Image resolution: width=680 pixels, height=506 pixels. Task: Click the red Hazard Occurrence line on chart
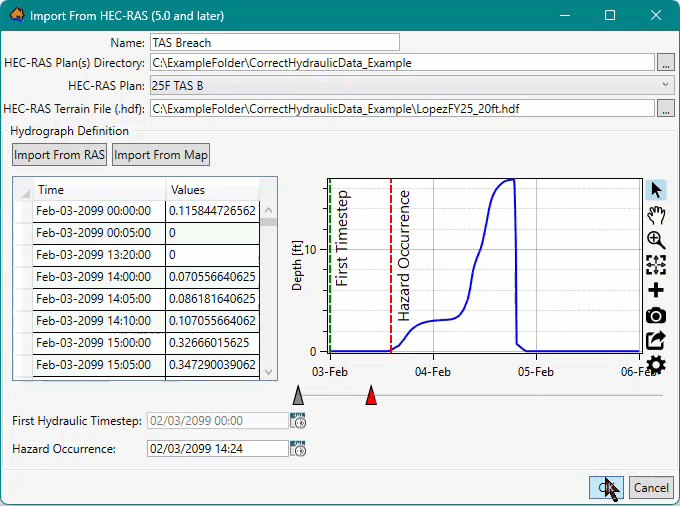coord(391,264)
